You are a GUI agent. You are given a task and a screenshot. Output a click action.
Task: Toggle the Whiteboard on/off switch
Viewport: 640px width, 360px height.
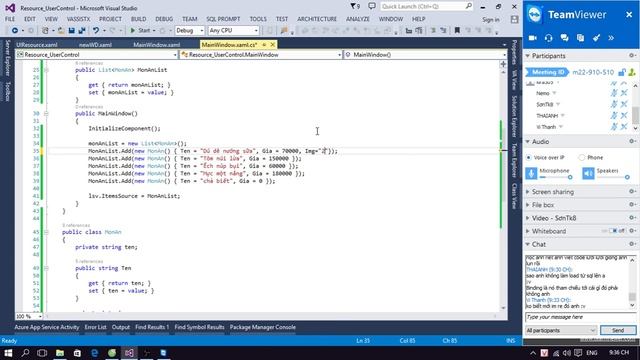pyautogui.click(x=613, y=231)
